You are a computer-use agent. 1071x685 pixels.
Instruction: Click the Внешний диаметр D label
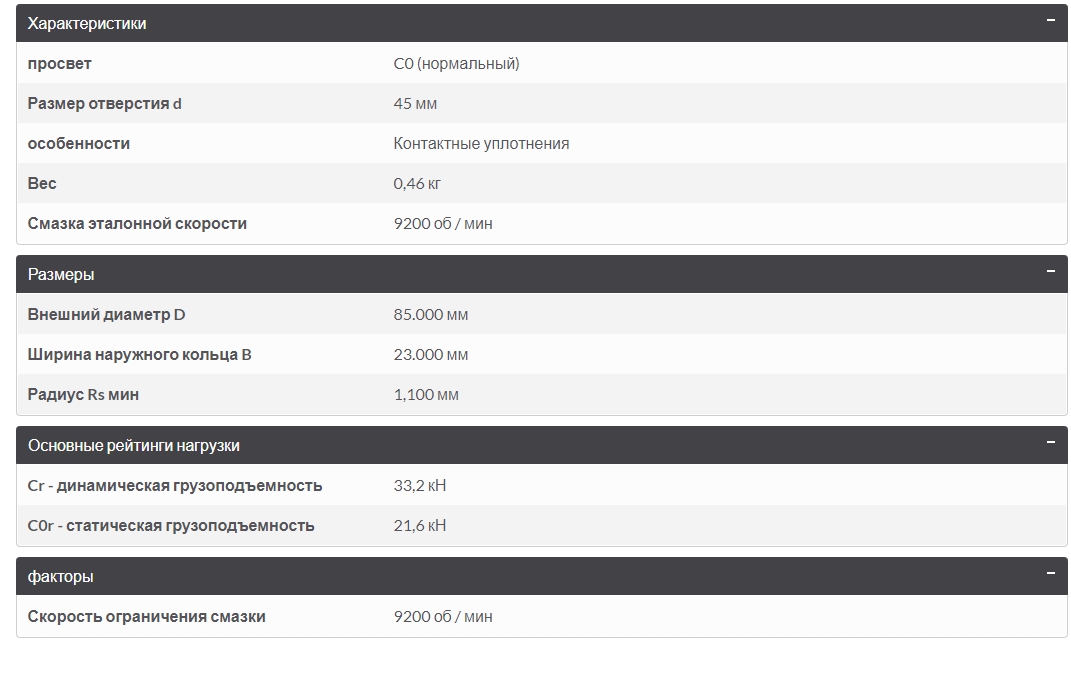coord(106,315)
